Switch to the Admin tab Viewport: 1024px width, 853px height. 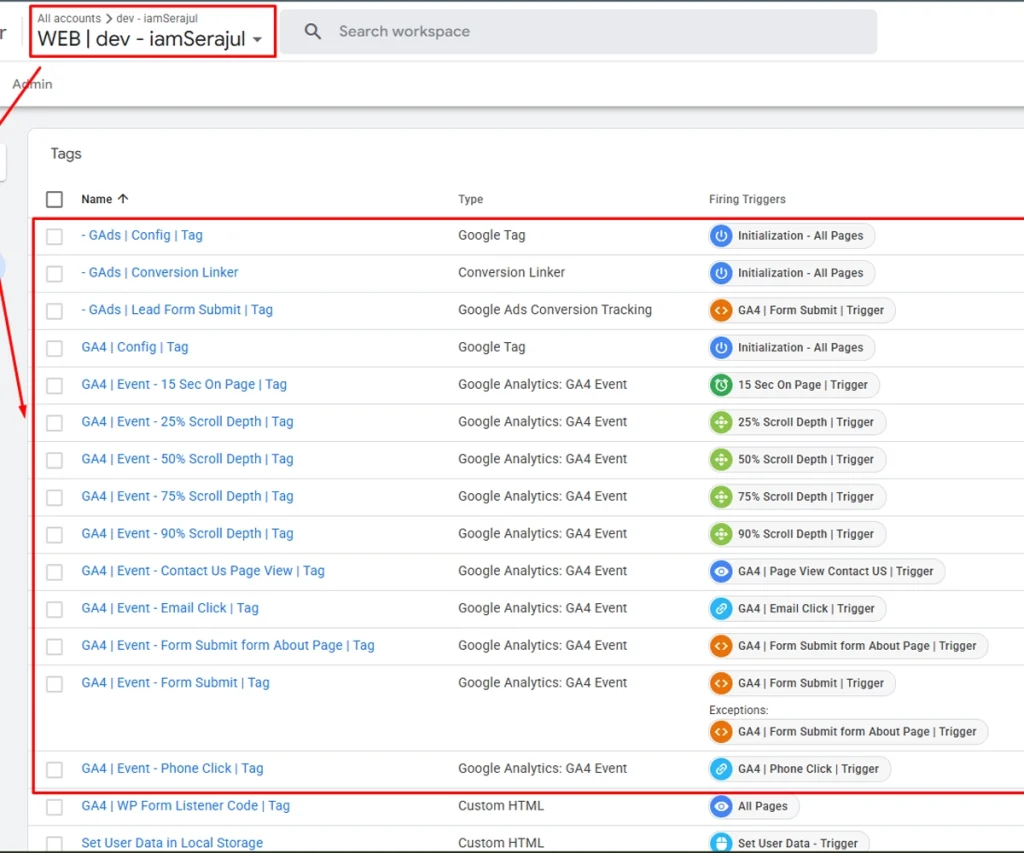click(x=32, y=84)
